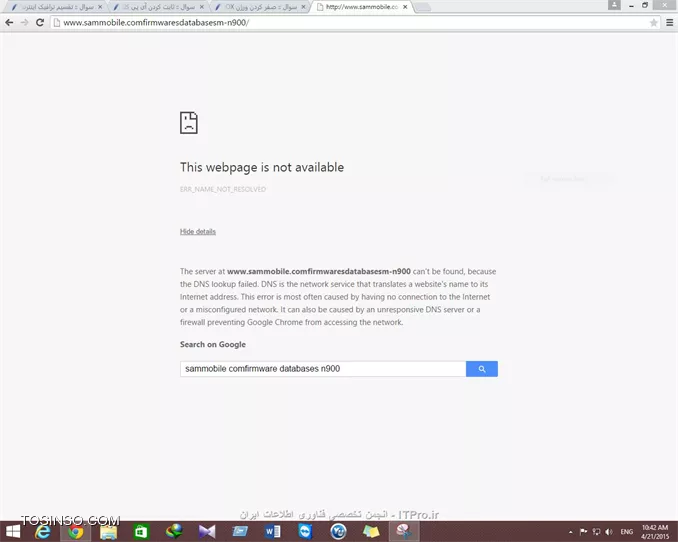Show hidden tray icons arrow

click(570, 532)
